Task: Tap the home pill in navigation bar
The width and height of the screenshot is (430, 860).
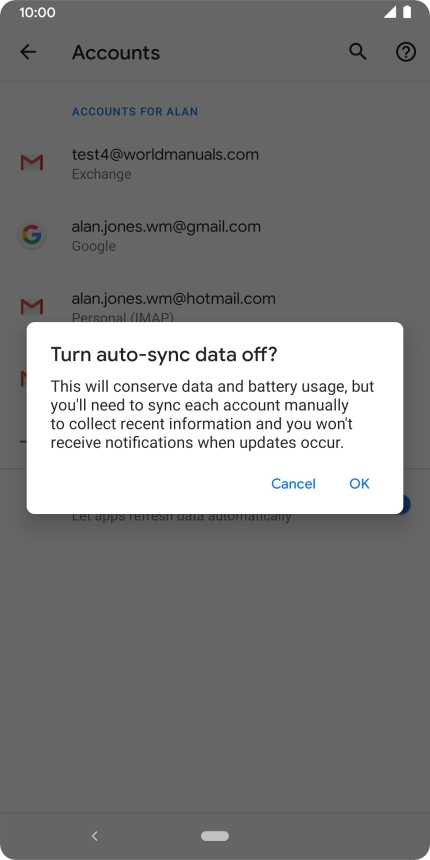Action: tap(215, 836)
